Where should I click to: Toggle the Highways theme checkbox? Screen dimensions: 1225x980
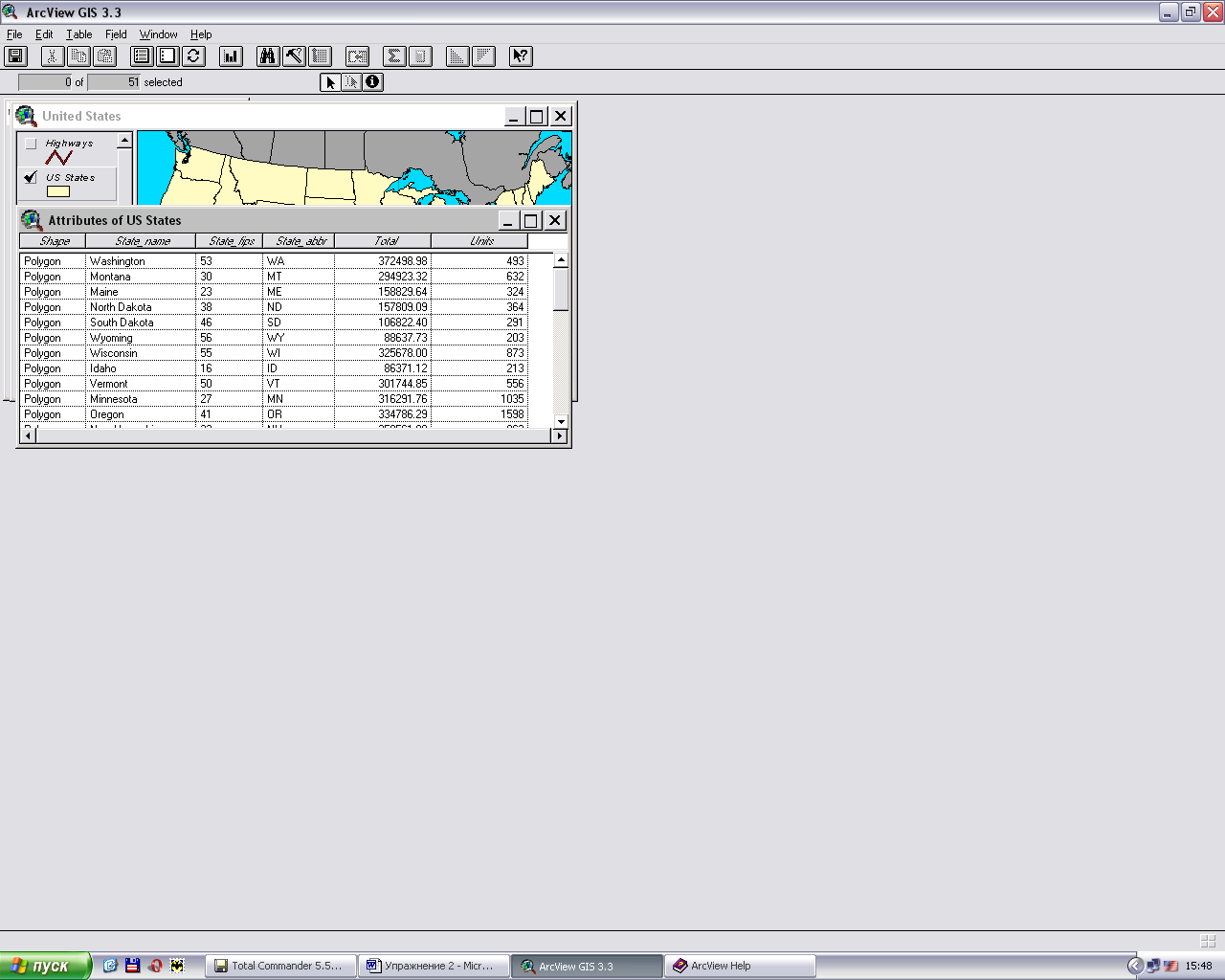tap(31, 144)
